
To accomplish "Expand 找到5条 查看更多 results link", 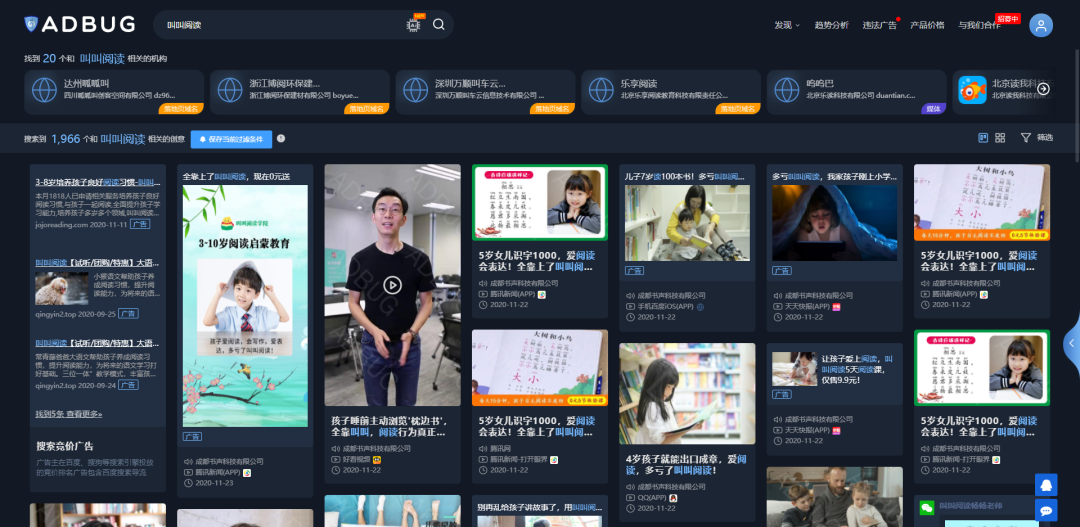I will tap(68, 414).
